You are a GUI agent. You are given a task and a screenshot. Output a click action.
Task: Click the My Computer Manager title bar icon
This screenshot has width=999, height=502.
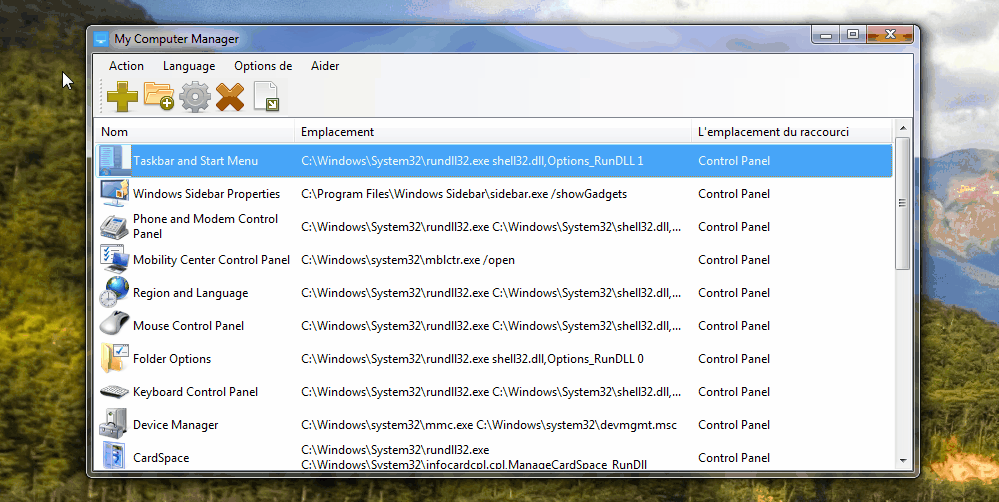pos(101,39)
